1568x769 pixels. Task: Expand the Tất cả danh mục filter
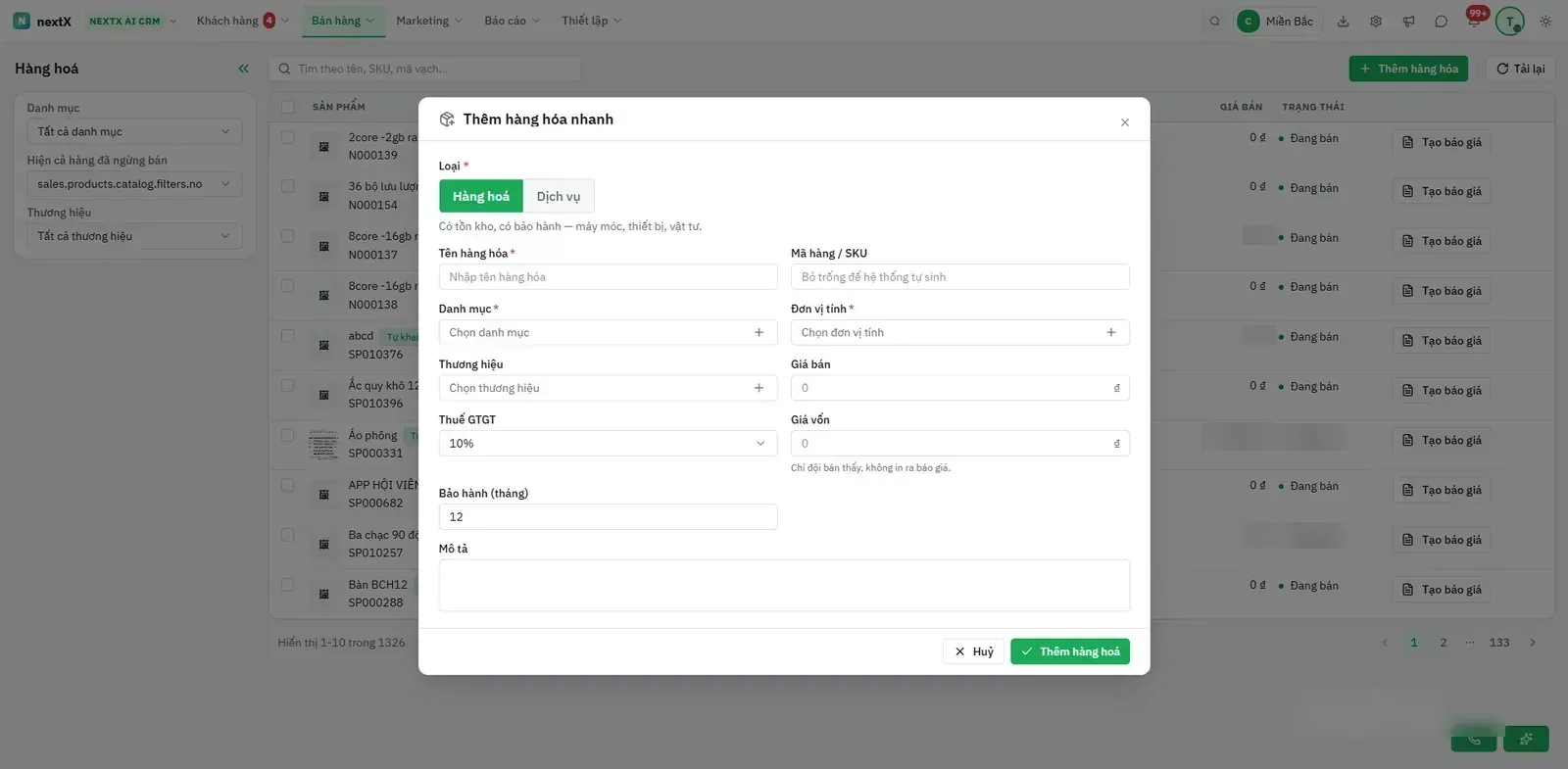click(x=134, y=131)
